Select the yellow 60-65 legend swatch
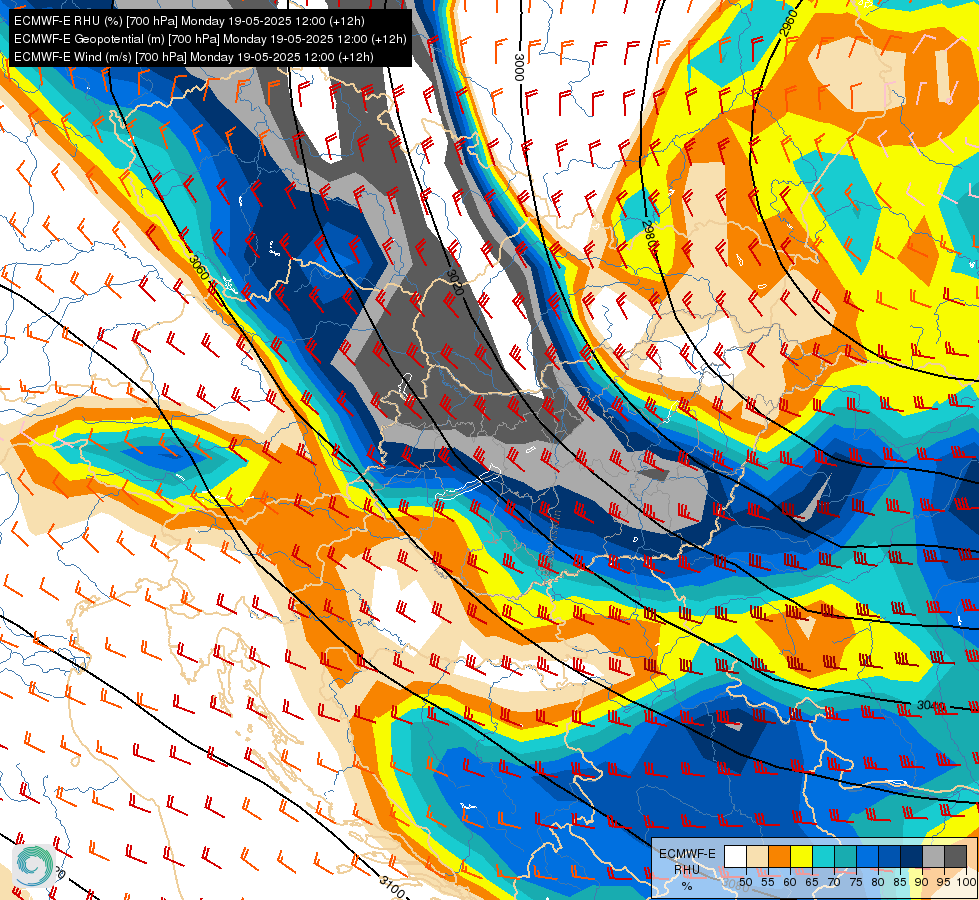Image resolution: width=979 pixels, height=900 pixels. [x=802, y=856]
